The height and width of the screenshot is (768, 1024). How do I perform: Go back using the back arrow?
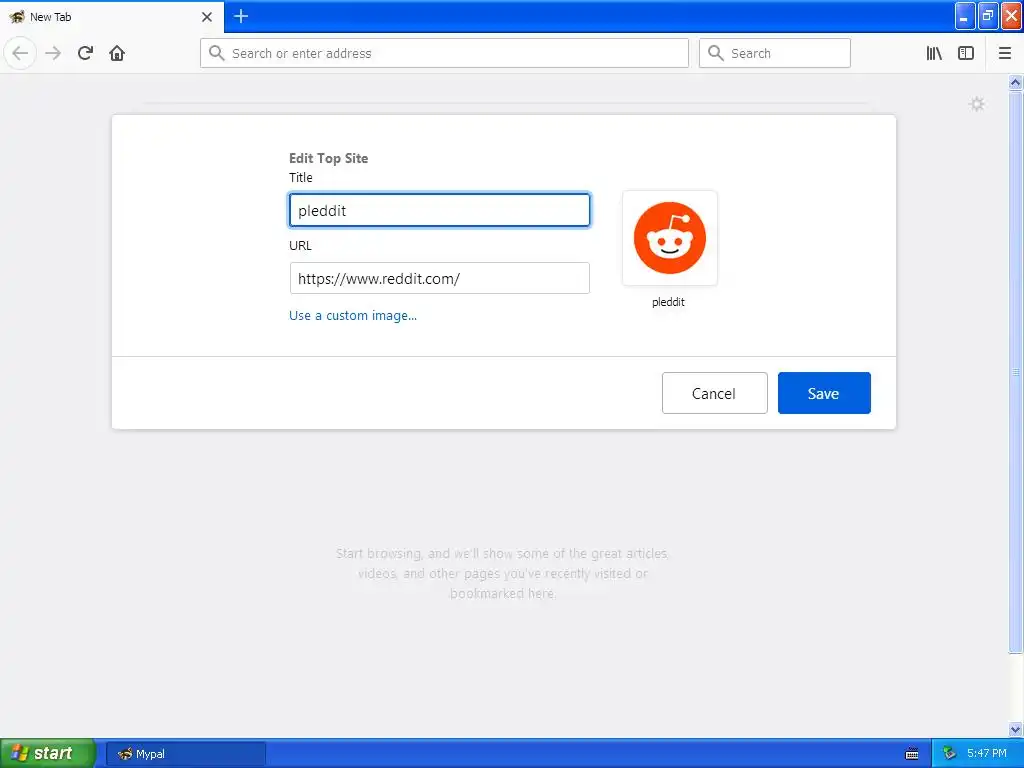pos(20,53)
